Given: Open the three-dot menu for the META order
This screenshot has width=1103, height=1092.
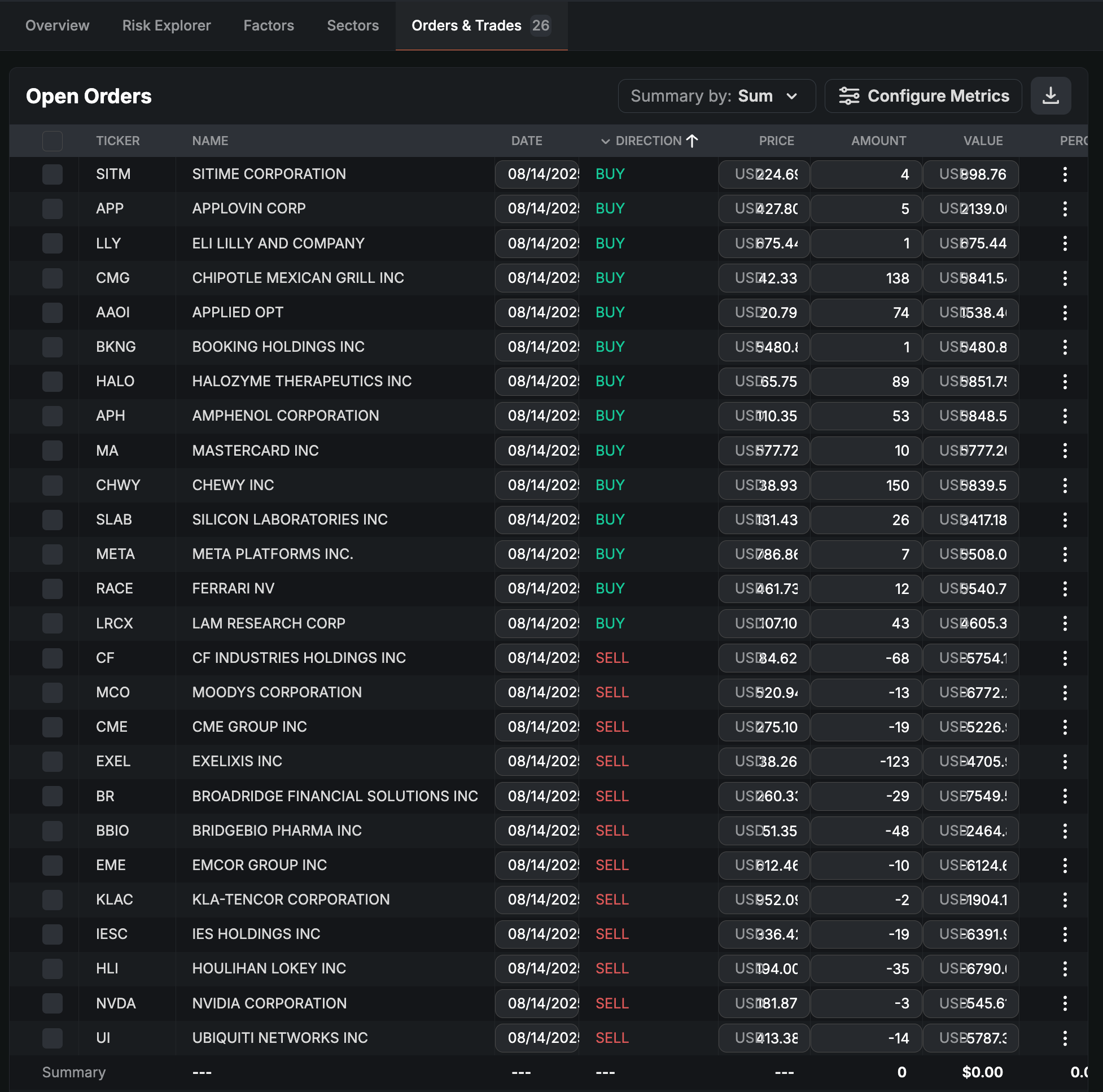Looking at the screenshot, I should pos(1064,554).
